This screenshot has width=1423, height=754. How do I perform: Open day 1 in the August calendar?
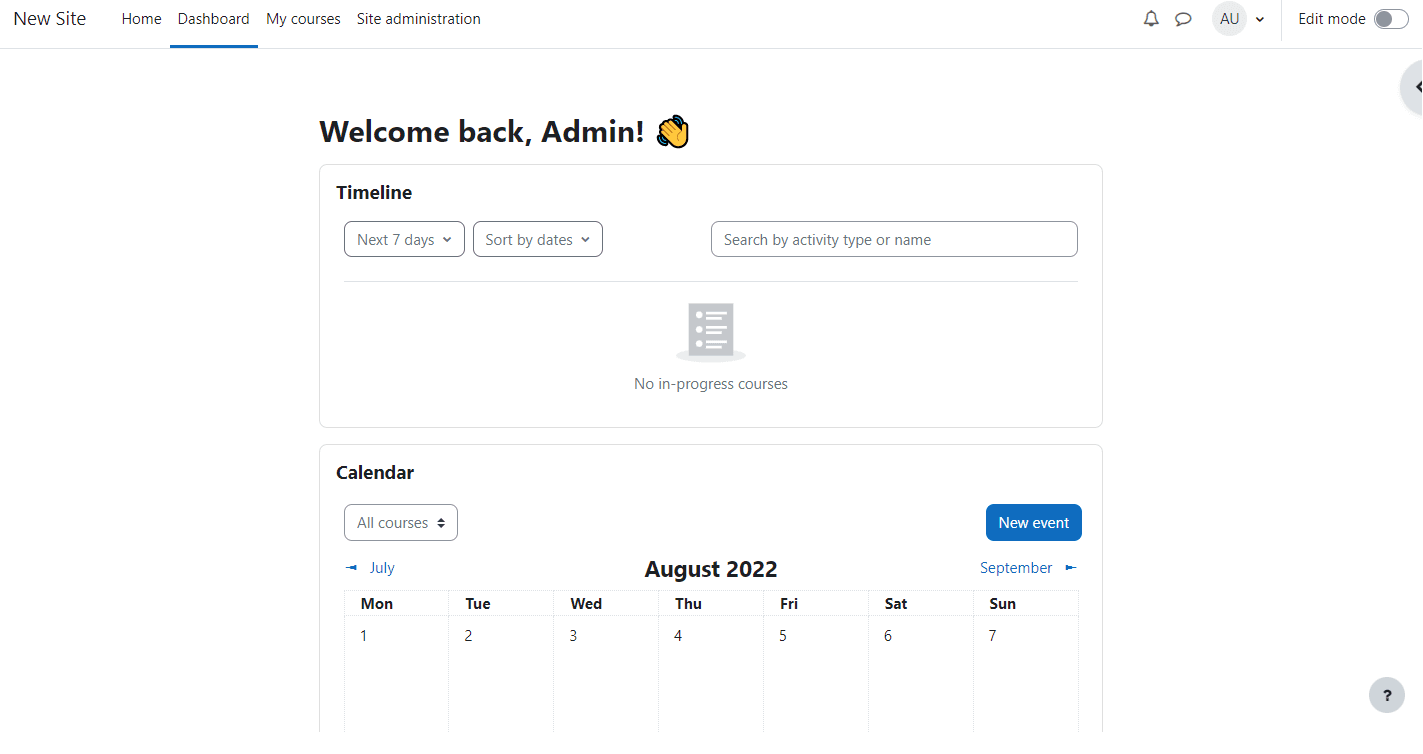[x=364, y=636]
